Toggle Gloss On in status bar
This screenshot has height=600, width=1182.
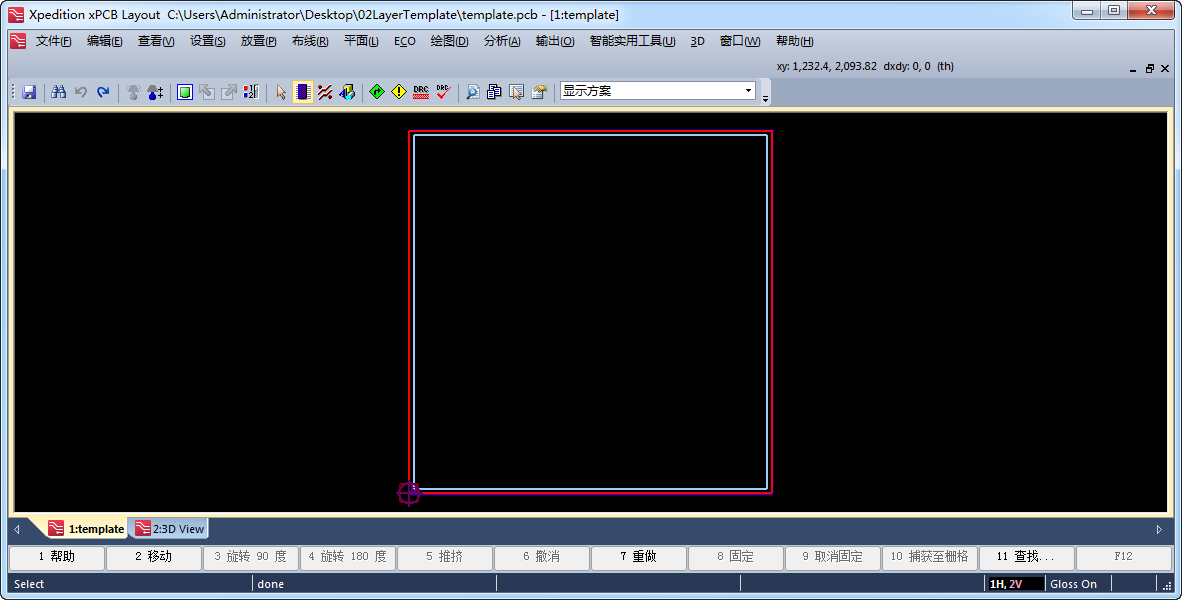pos(1073,584)
